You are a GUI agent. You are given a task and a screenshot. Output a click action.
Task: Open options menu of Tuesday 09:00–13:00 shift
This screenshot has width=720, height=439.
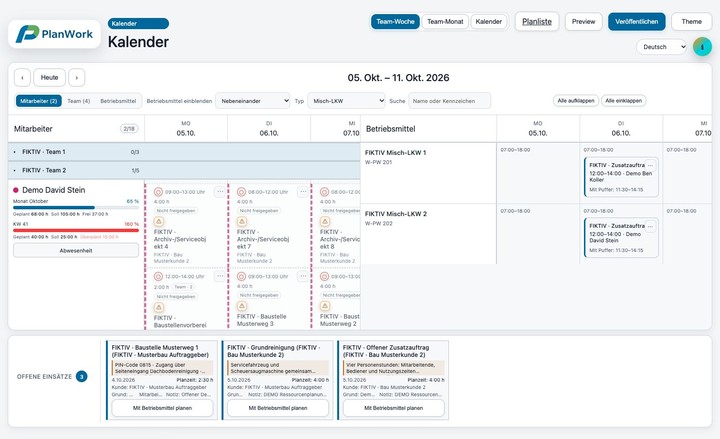(303, 276)
